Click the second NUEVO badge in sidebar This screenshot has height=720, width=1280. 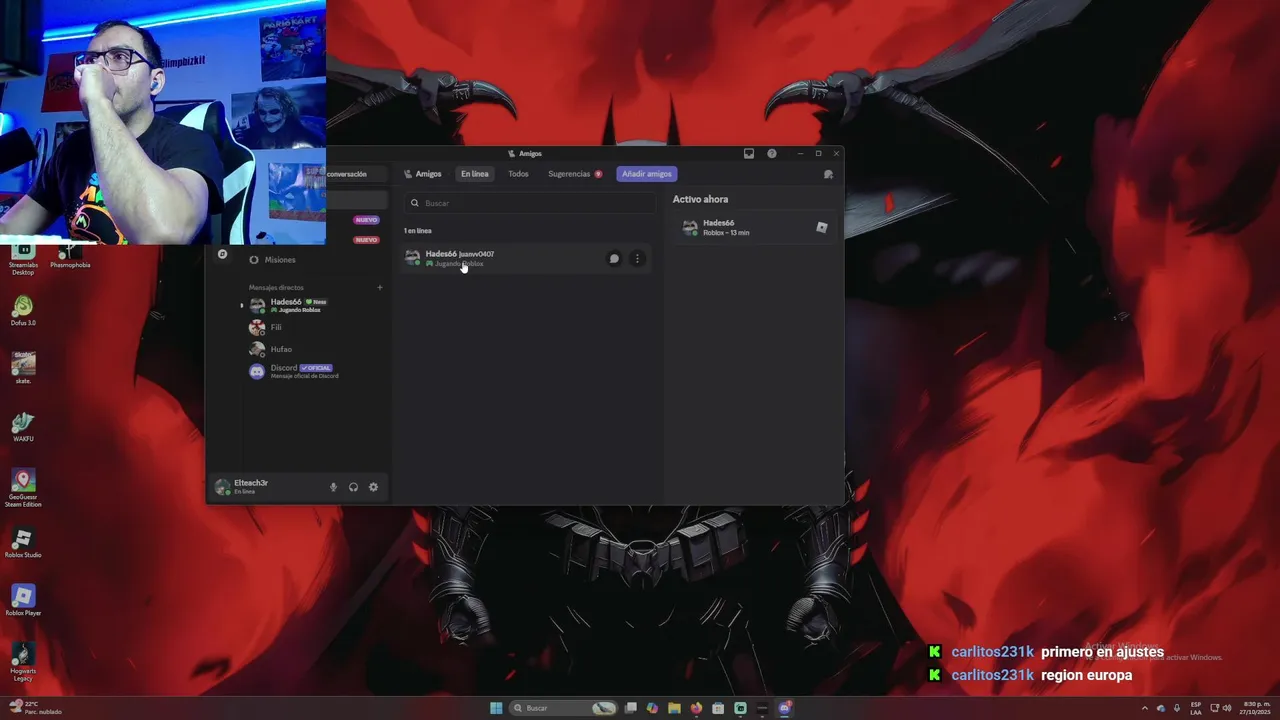click(366, 240)
